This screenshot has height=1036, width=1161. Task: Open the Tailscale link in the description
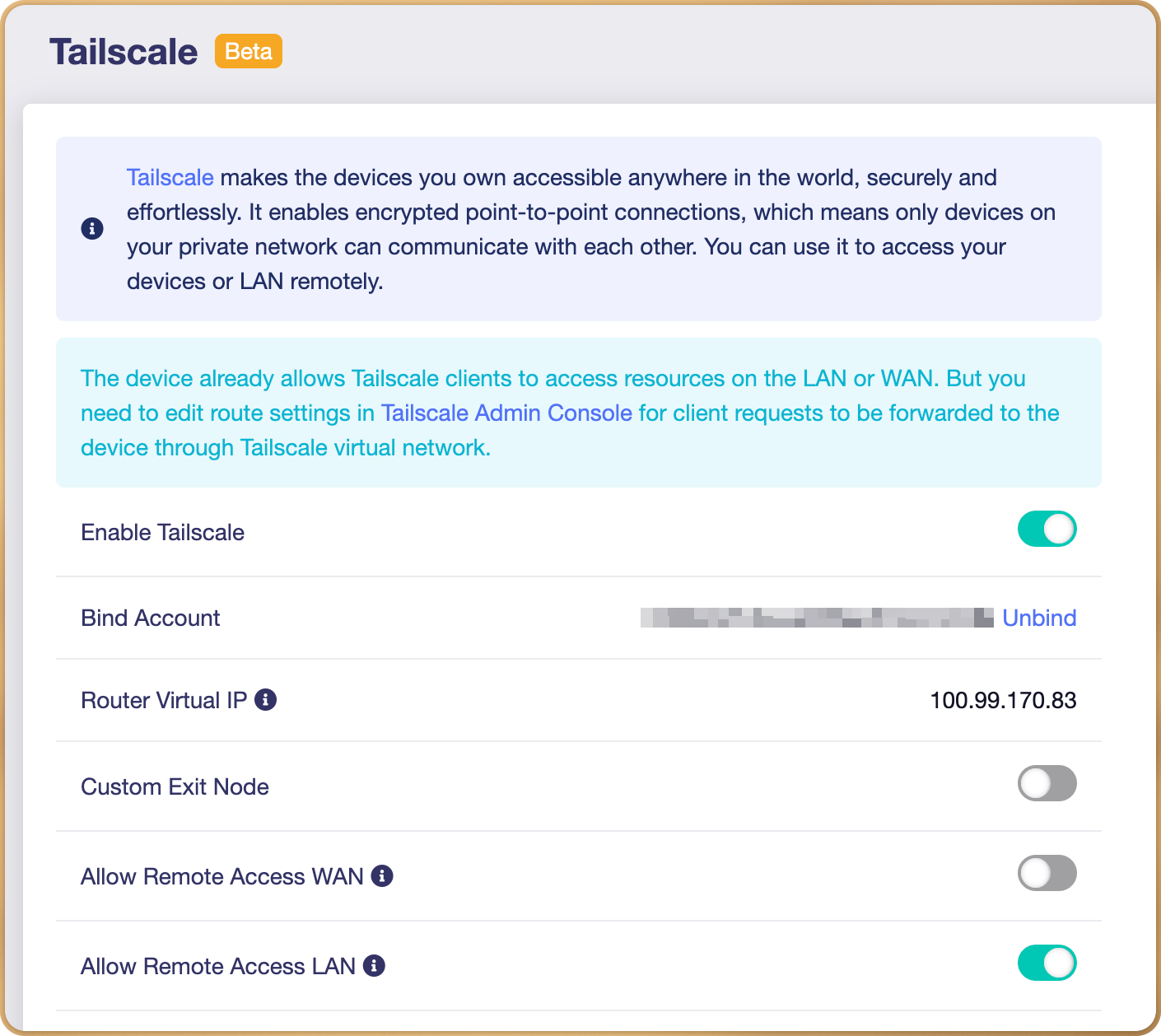pyautogui.click(x=170, y=178)
